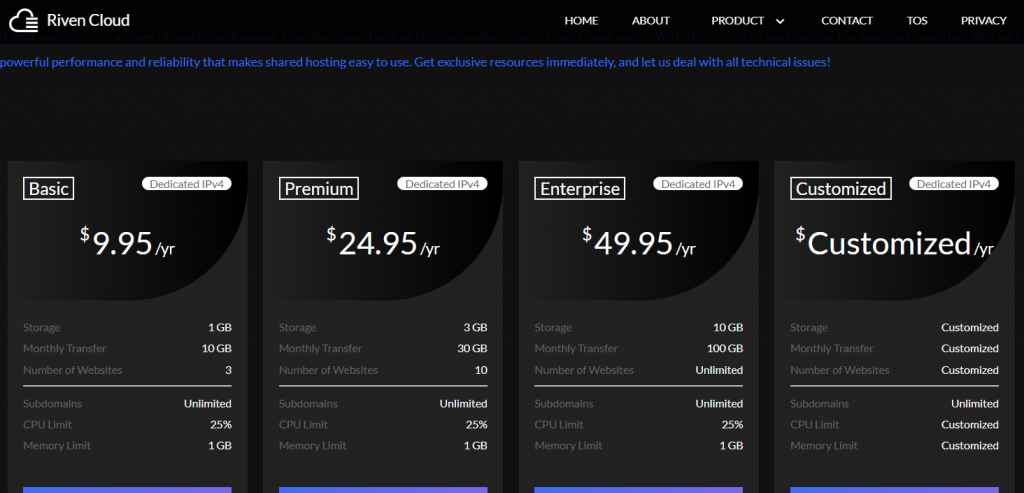Click Customized plan's Storage label
The height and width of the screenshot is (493, 1024).
tap(808, 327)
